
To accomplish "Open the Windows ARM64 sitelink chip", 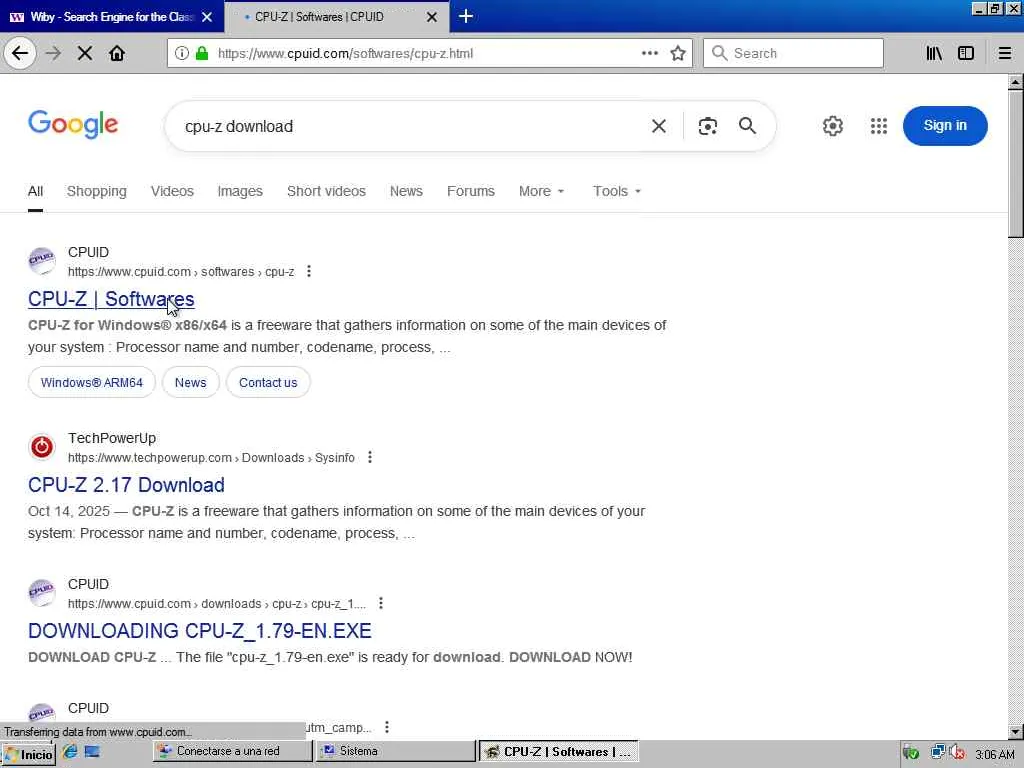I will (x=91, y=383).
